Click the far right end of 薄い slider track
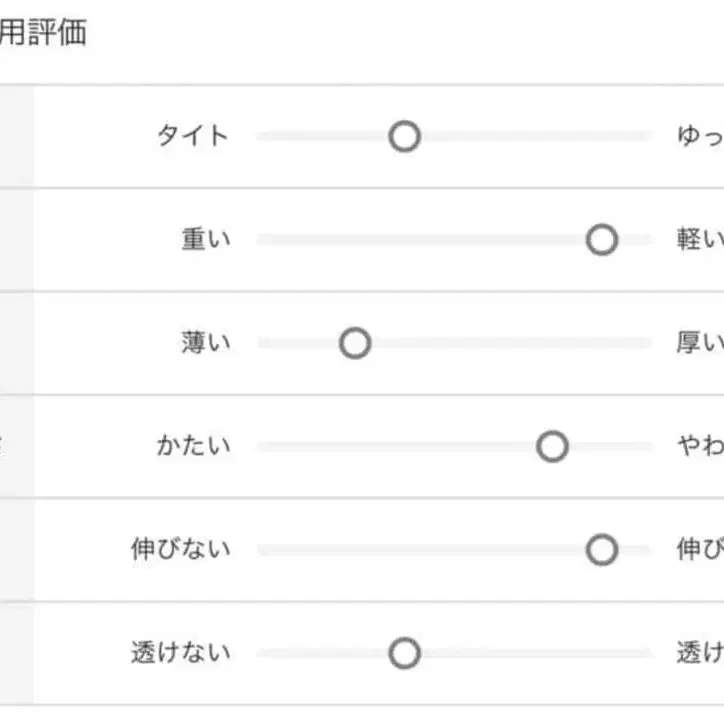The height and width of the screenshot is (724, 724). coord(646,343)
